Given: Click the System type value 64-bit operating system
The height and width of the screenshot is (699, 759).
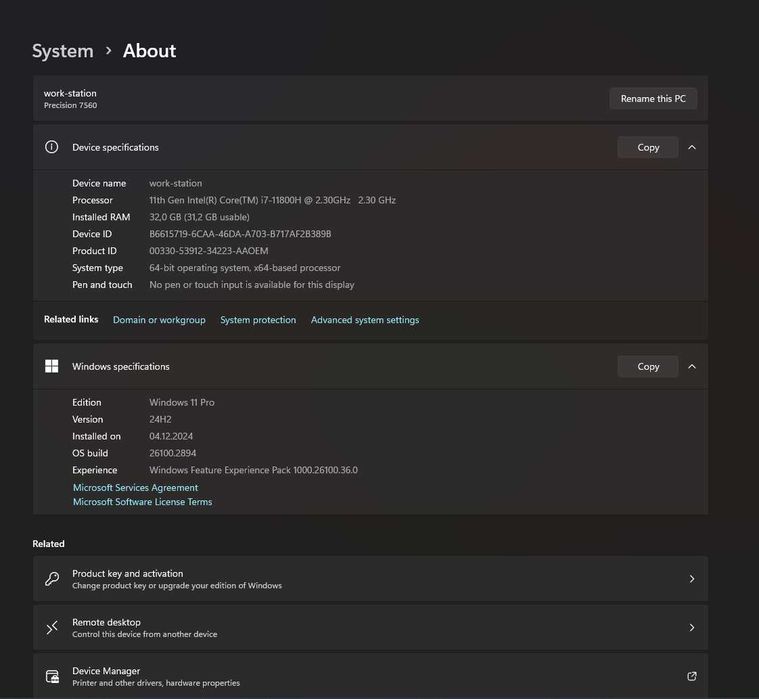Looking at the screenshot, I should click(244, 268).
